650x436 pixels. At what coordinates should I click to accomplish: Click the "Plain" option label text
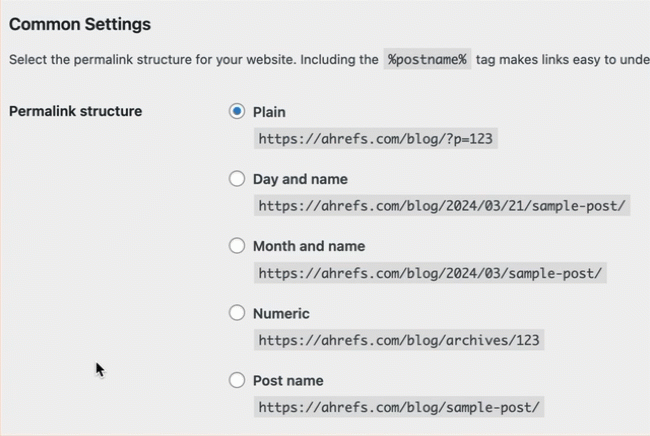(x=269, y=112)
